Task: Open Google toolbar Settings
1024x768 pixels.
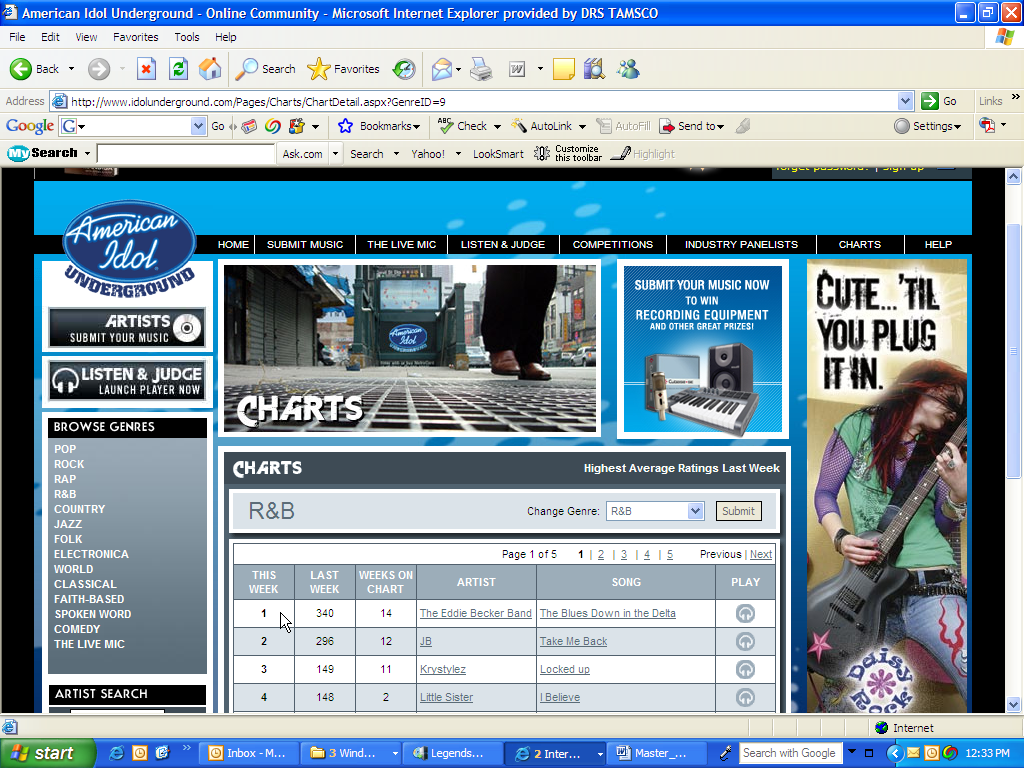Action: [927, 126]
